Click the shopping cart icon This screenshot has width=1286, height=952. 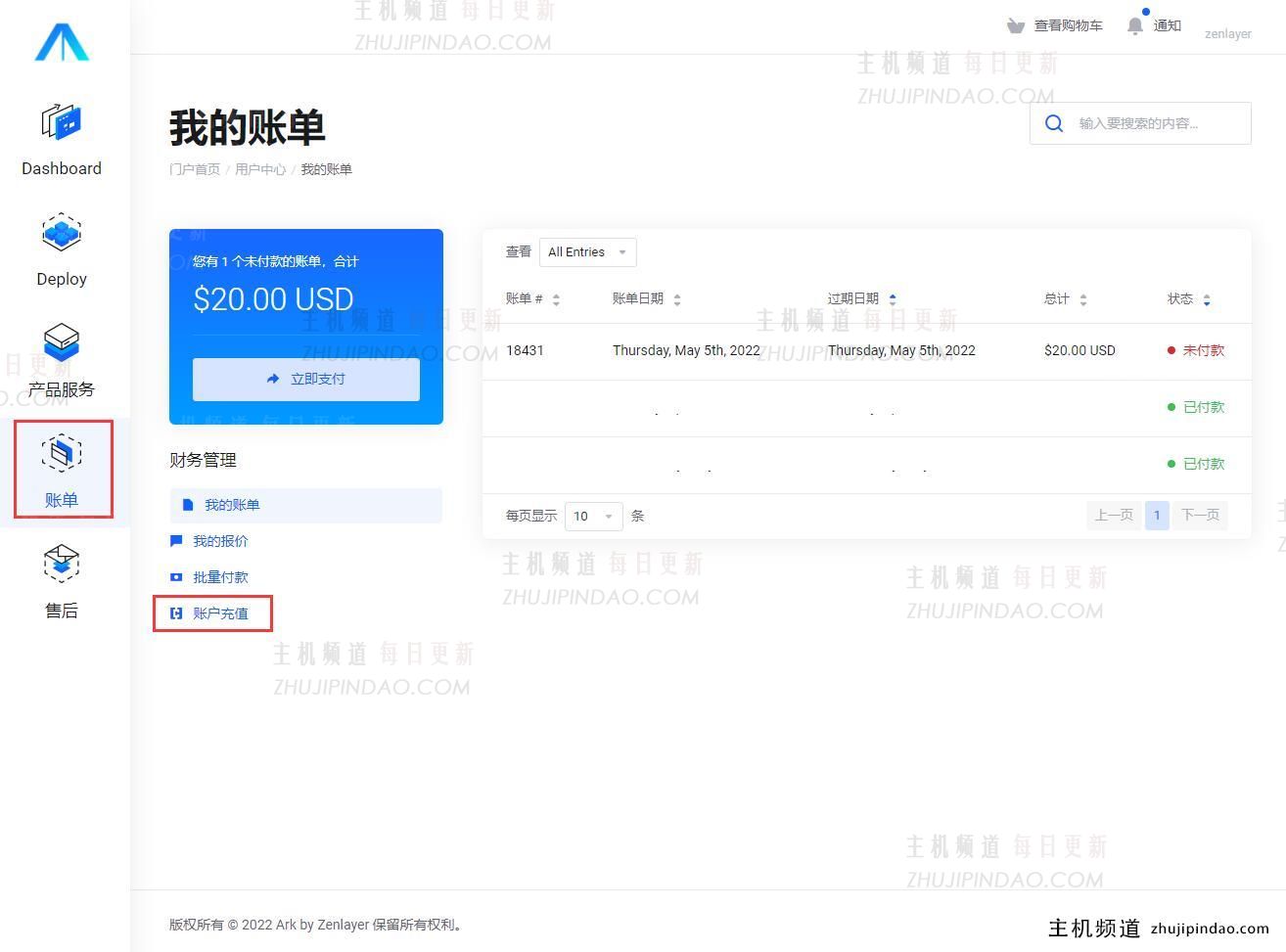pos(1016,25)
